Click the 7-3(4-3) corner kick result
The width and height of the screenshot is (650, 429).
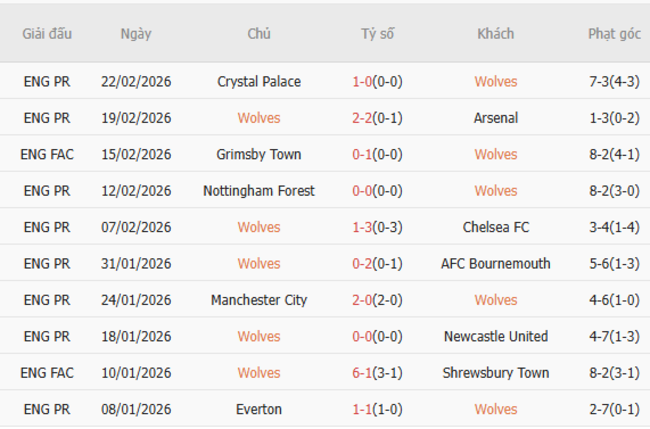point(614,82)
